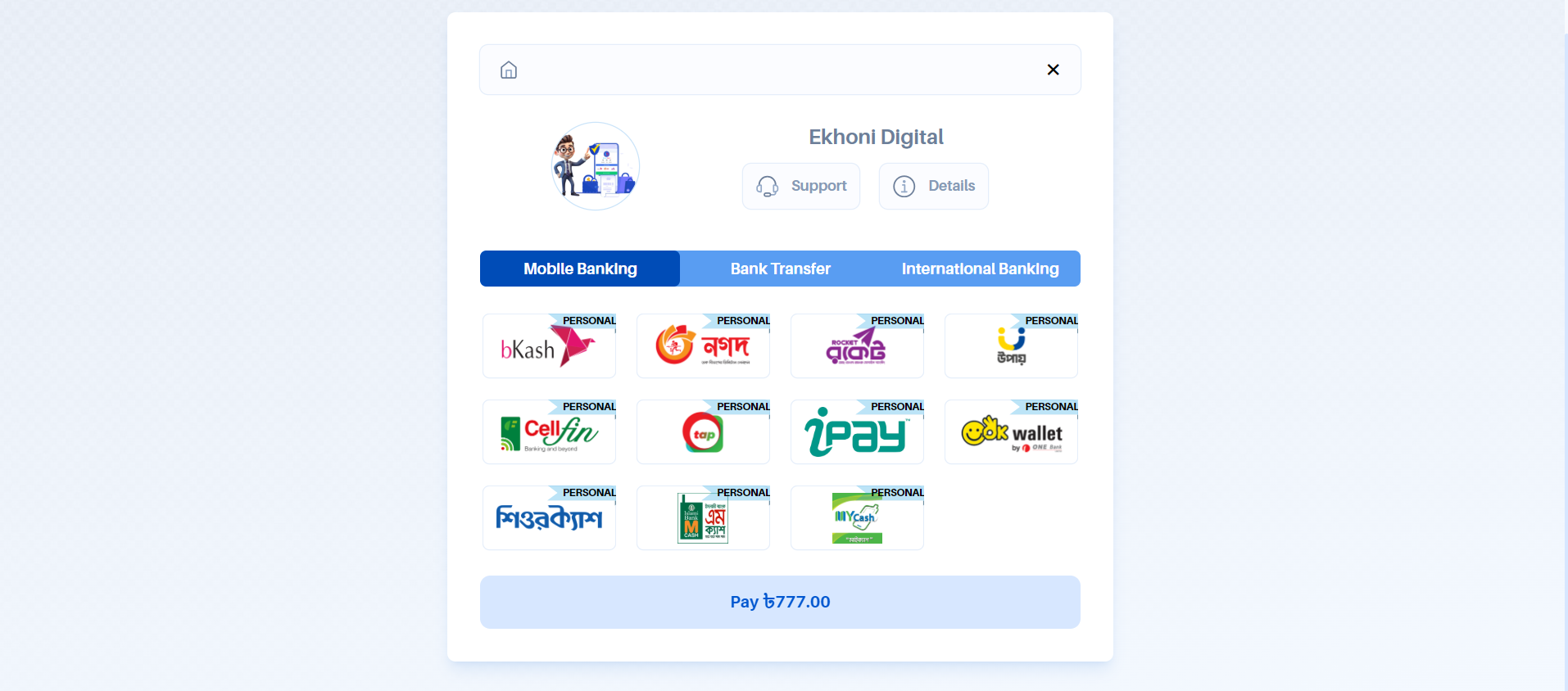
Task: Select the MYCash payment method
Action: pos(857,517)
